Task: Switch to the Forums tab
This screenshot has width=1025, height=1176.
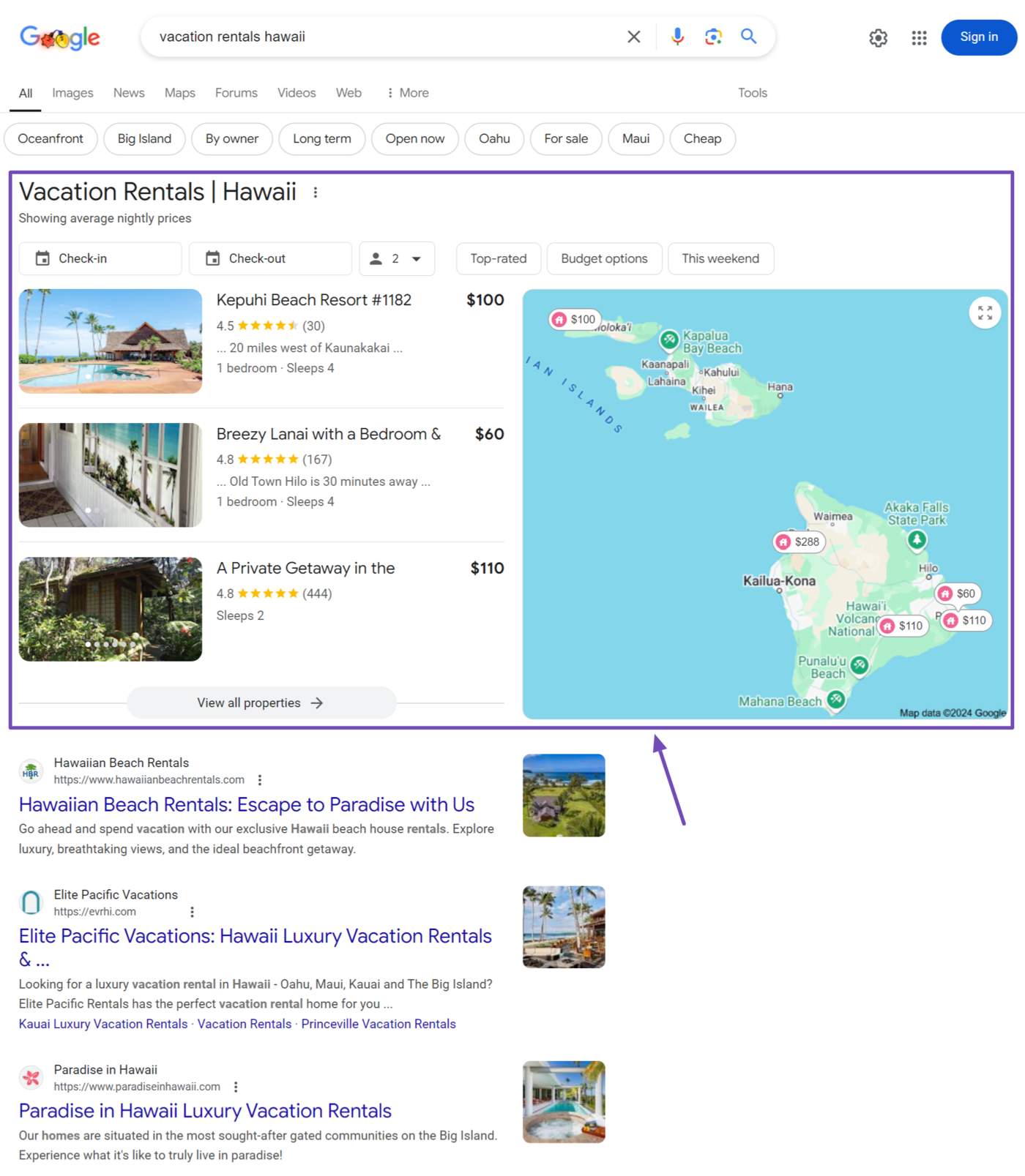Action: [236, 93]
